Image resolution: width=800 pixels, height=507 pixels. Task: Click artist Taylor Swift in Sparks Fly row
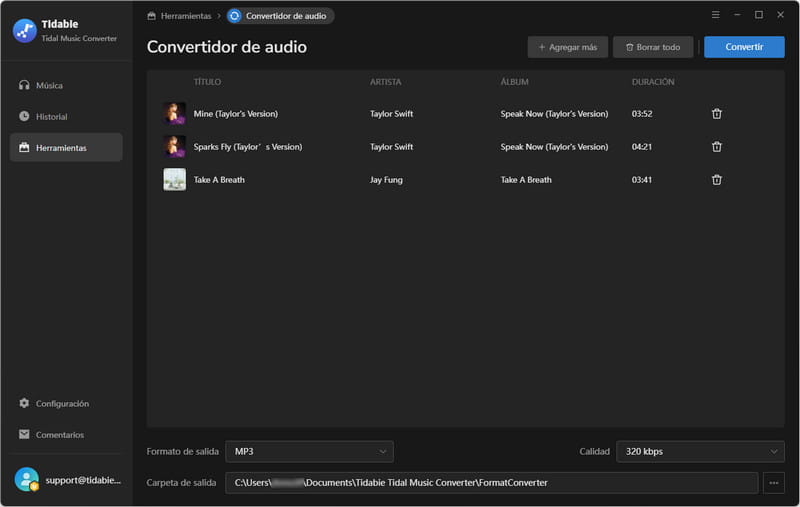point(391,147)
